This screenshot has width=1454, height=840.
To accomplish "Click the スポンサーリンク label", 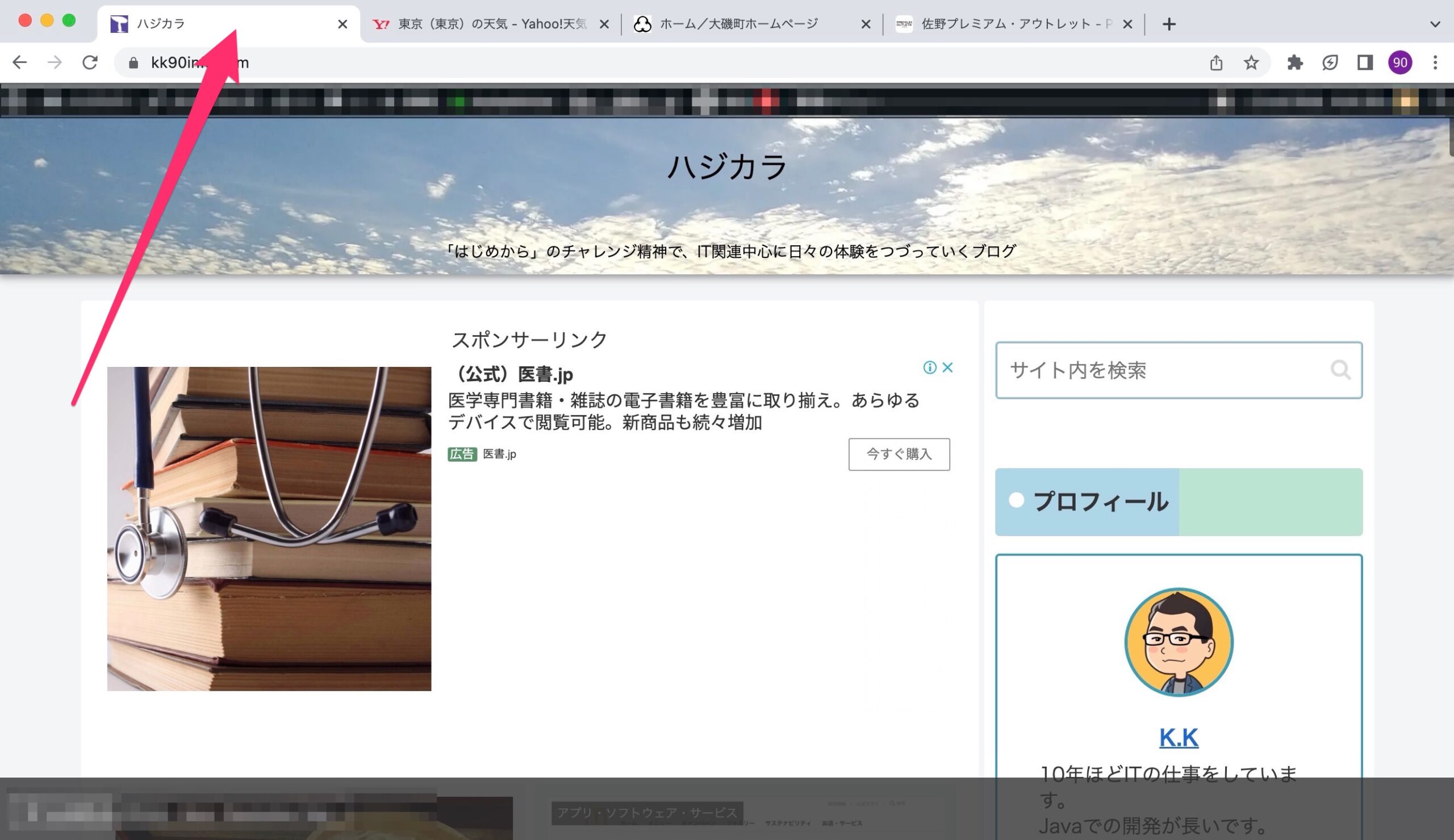I will (x=529, y=340).
